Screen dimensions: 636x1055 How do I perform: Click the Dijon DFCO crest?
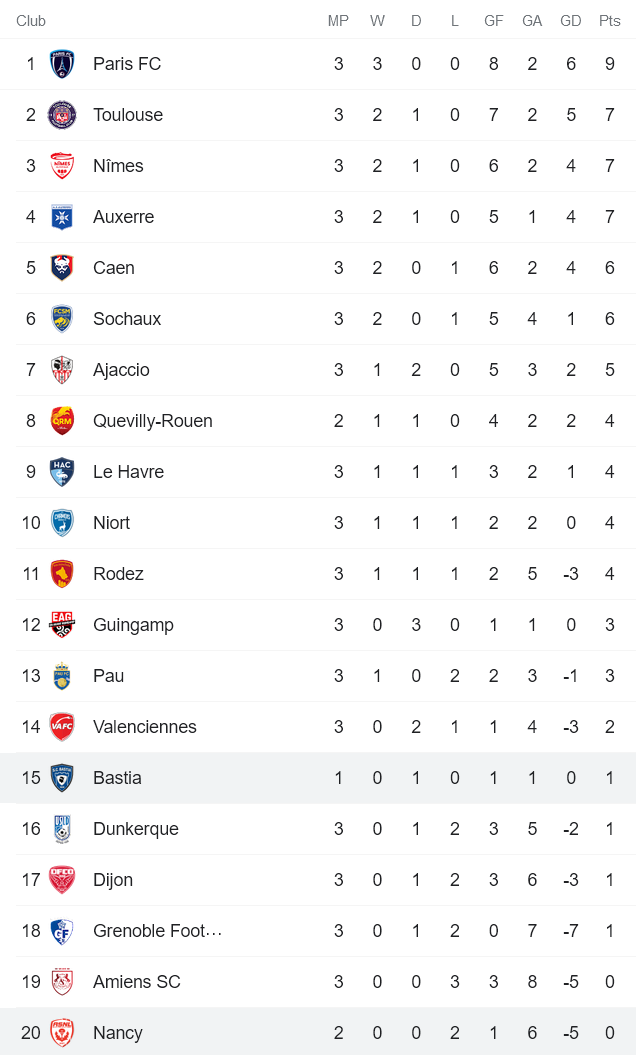pos(64,879)
